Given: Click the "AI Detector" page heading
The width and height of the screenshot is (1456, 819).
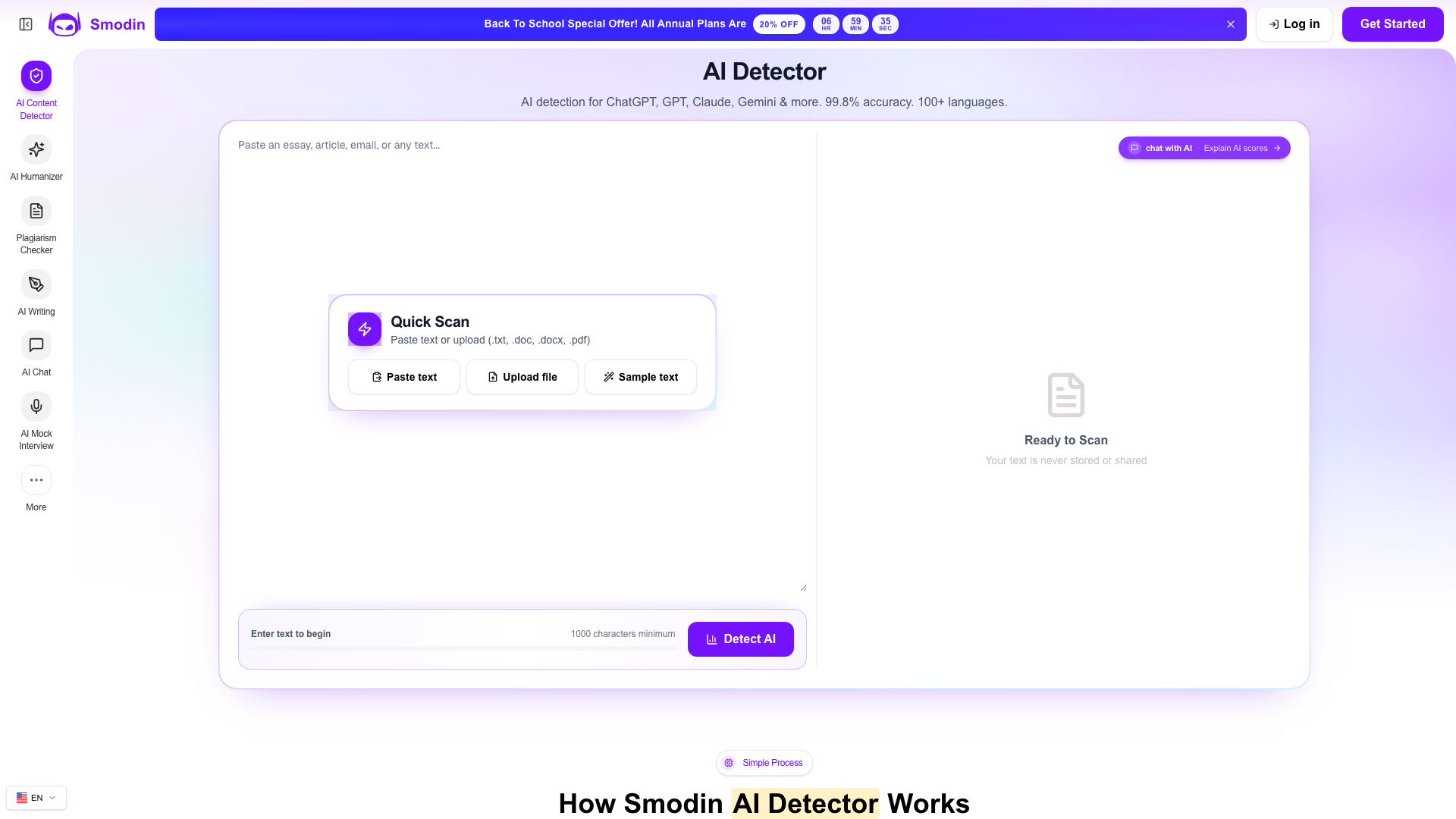Looking at the screenshot, I should pos(764,71).
